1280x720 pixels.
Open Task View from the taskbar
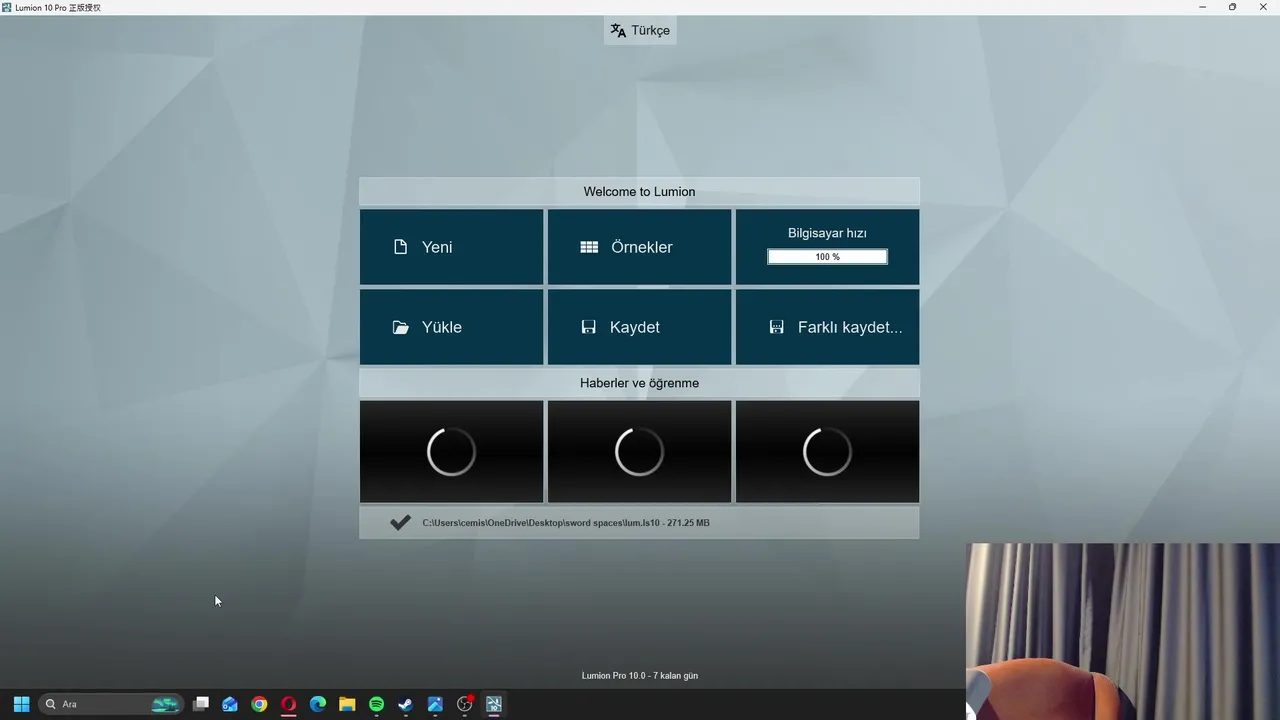click(x=201, y=704)
